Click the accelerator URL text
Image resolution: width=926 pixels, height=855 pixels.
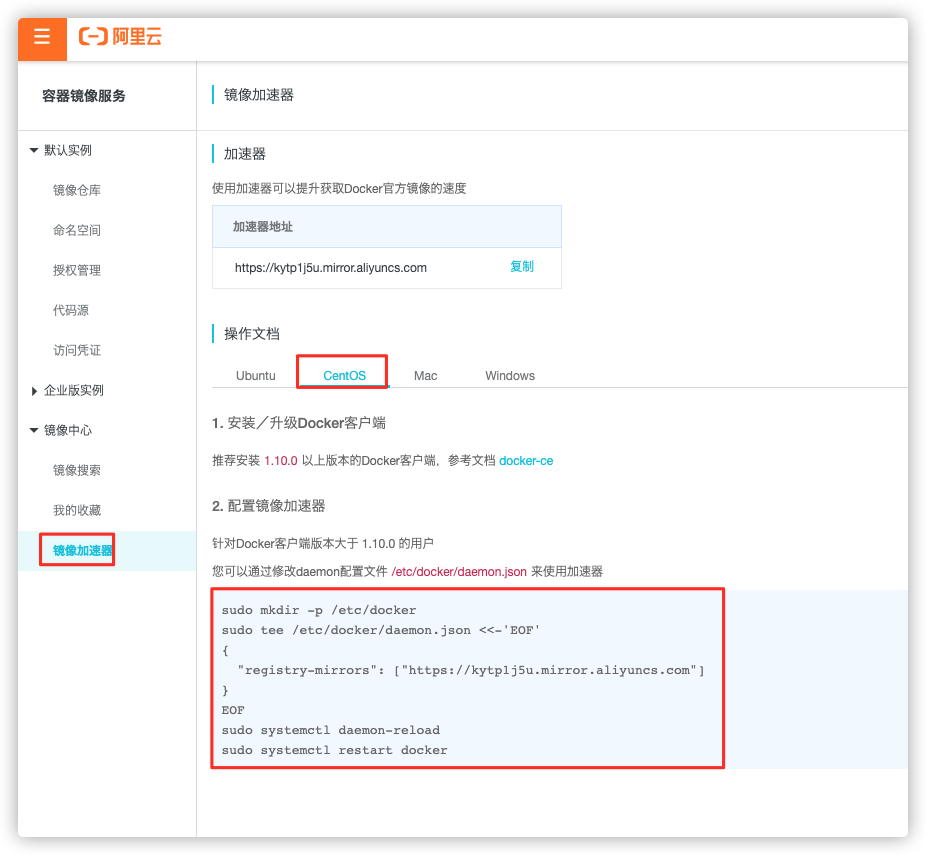click(x=331, y=268)
